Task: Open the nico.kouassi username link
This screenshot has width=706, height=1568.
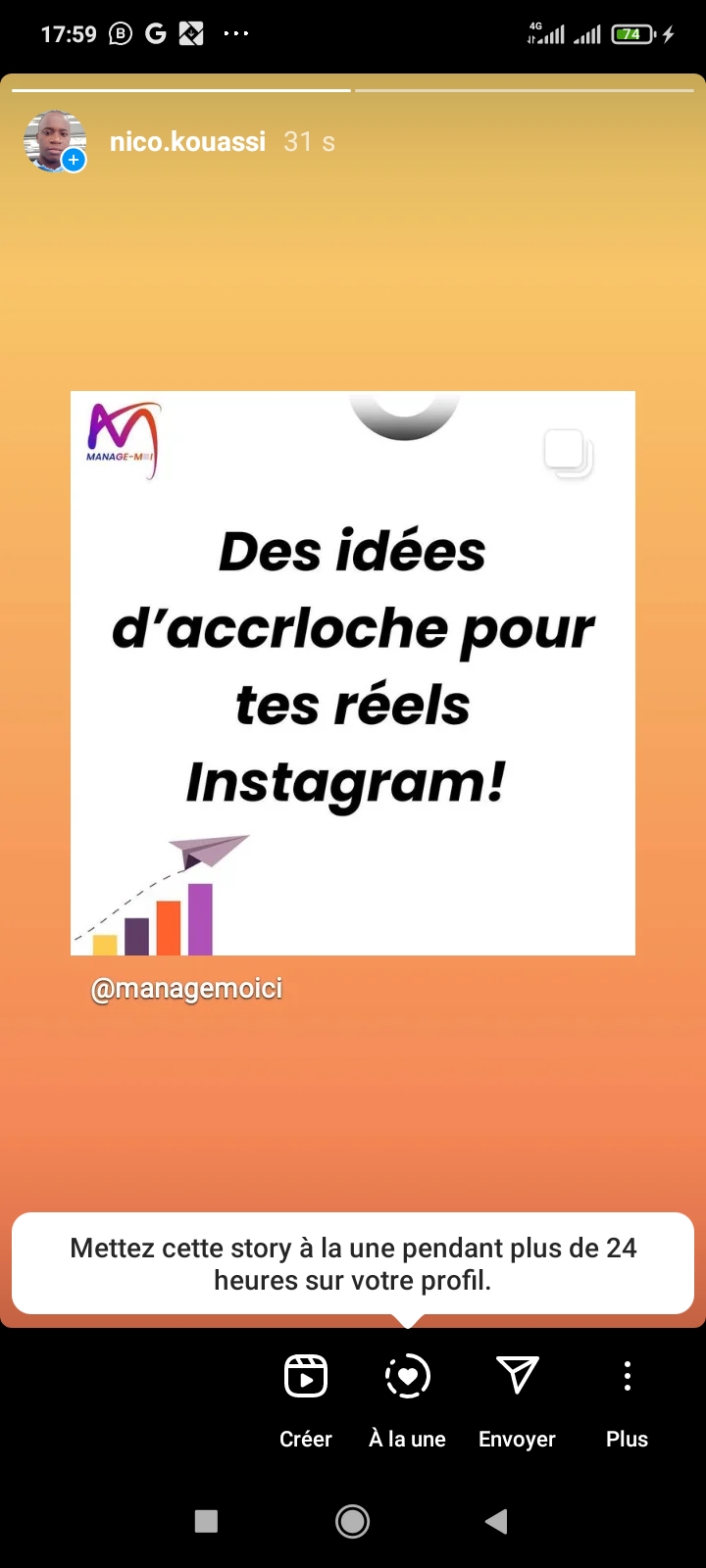Action: point(187,142)
